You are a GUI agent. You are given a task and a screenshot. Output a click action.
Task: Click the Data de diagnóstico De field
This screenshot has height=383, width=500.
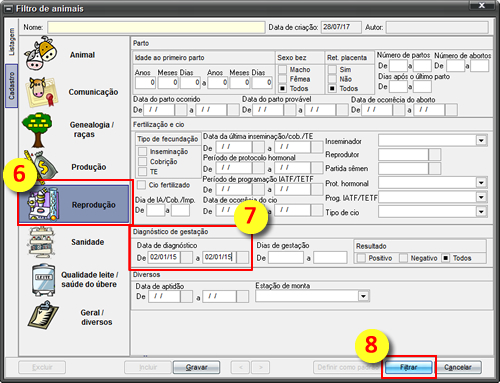click(x=164, y=257)
